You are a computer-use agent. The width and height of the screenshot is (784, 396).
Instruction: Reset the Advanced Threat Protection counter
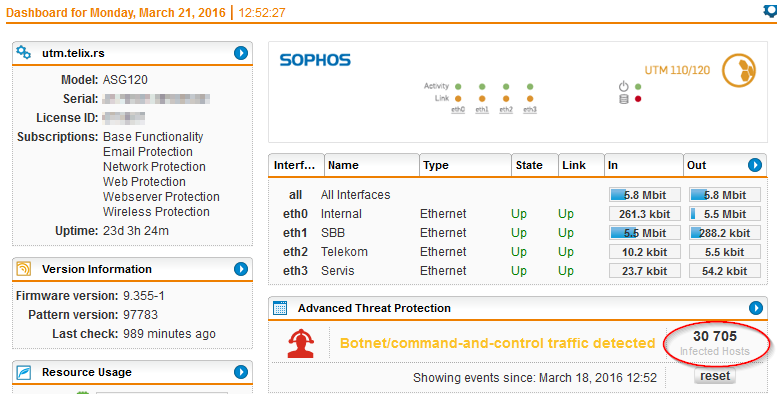(x=715, y=376)
